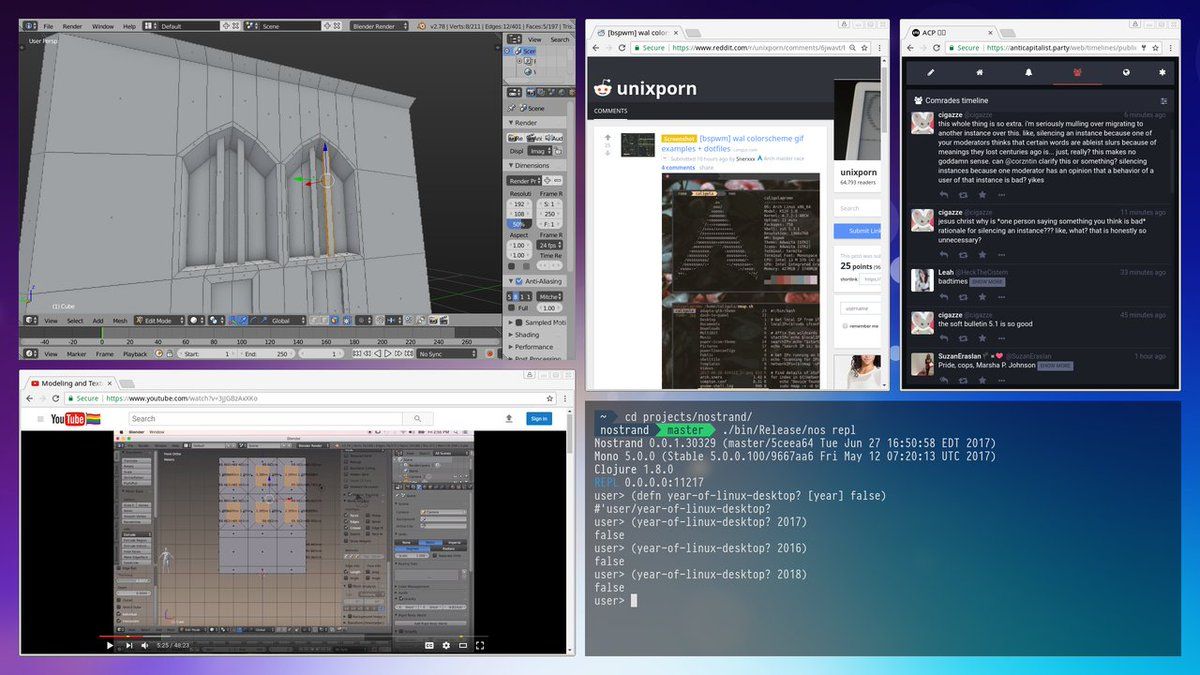This screenshot has width=1200, height=675.
Task: Open Comrades timeline column settings icon
Action: coord(1163,101)
